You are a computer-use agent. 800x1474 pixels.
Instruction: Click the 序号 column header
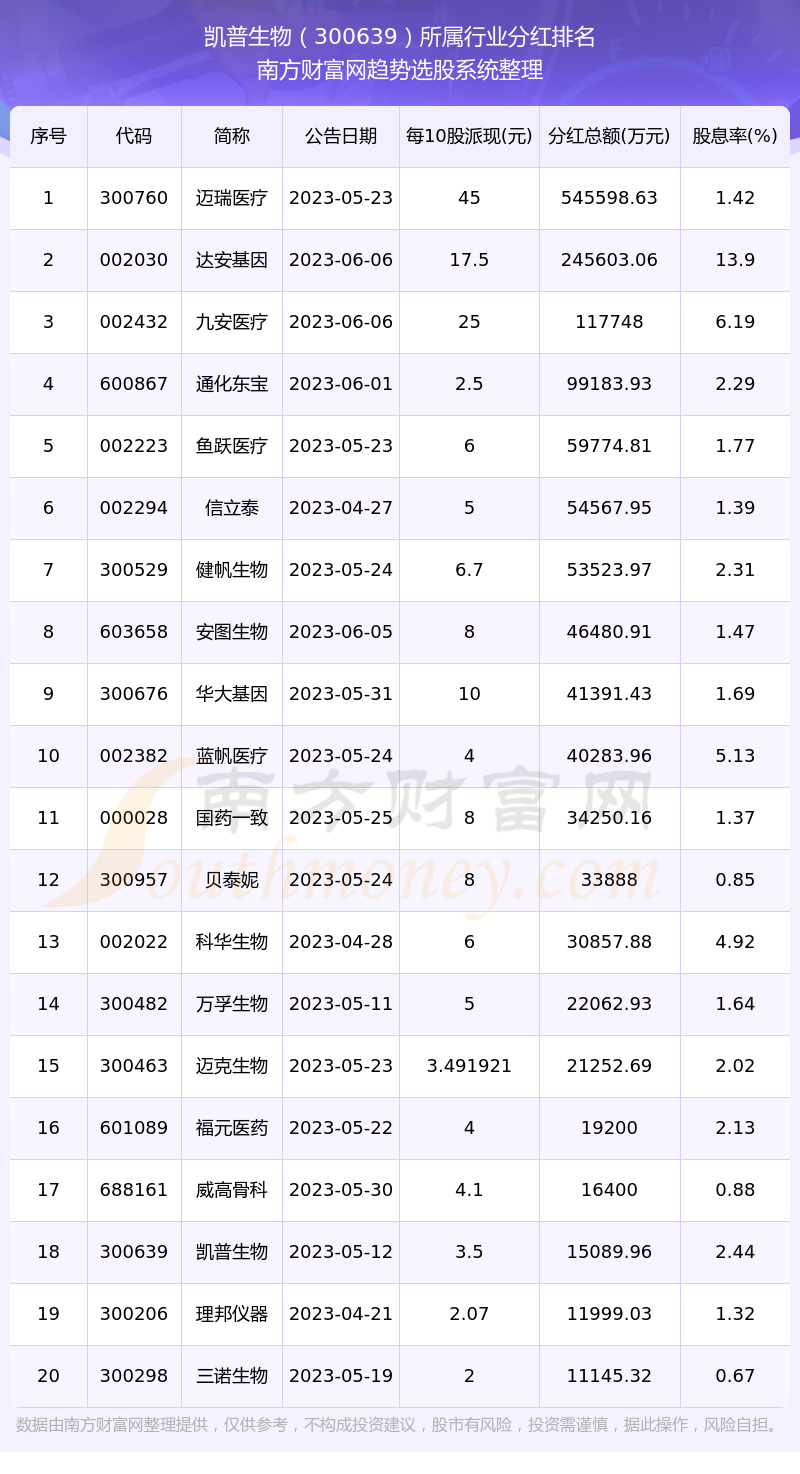48,136
